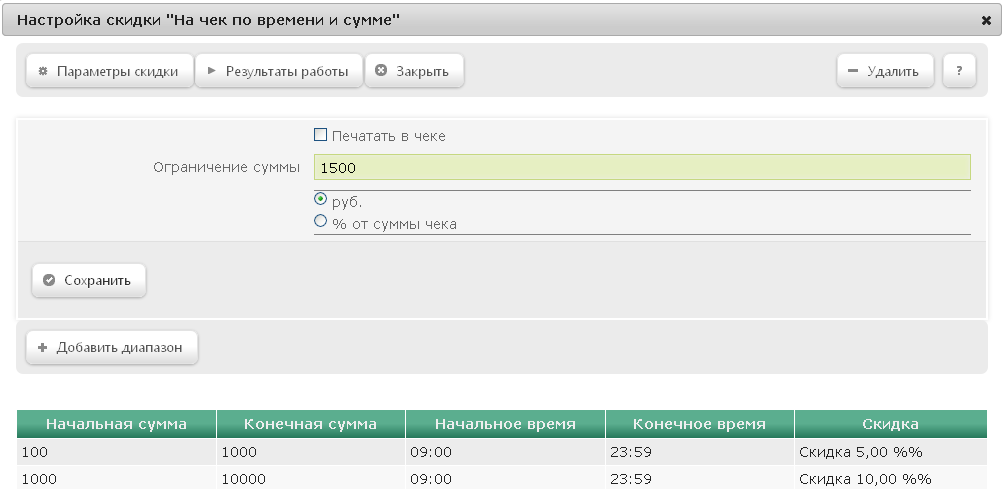1002x489 pixels.
Task: Sort by Начальная сумма column header
Action: [116, 424]
